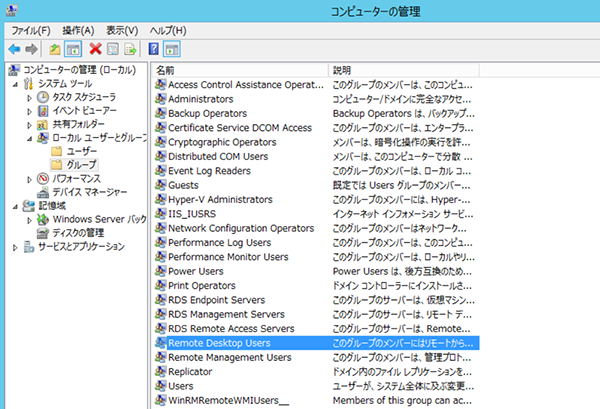Sort by the 説明 column header
Image resolution: width=600 pixels, height=409 pixels.
[x=404, y=70]
